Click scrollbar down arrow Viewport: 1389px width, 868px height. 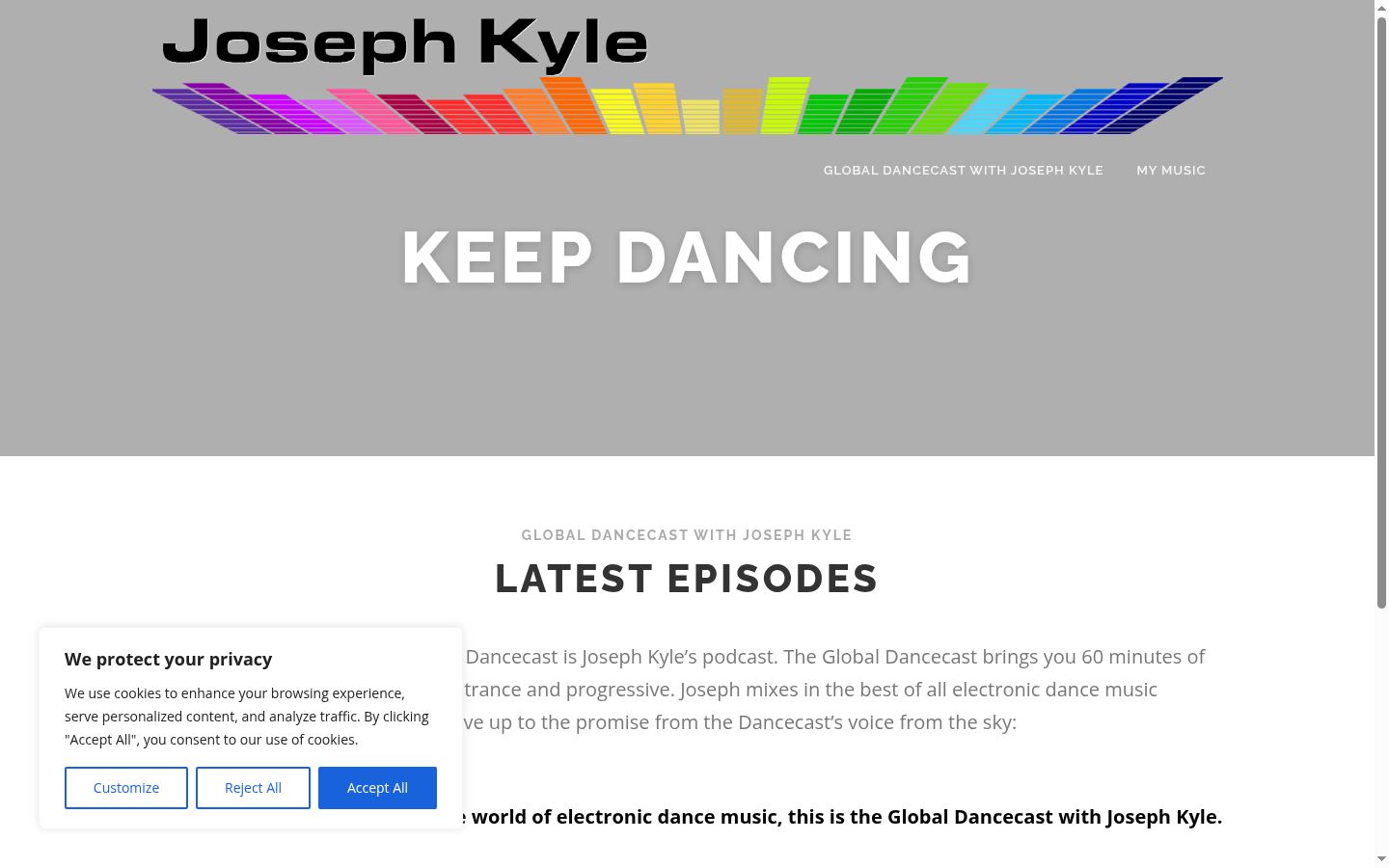[x=1381, y=858]
